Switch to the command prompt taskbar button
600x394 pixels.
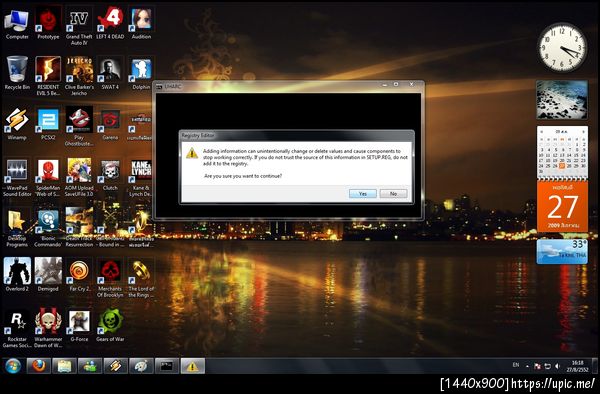pos(166,366)
